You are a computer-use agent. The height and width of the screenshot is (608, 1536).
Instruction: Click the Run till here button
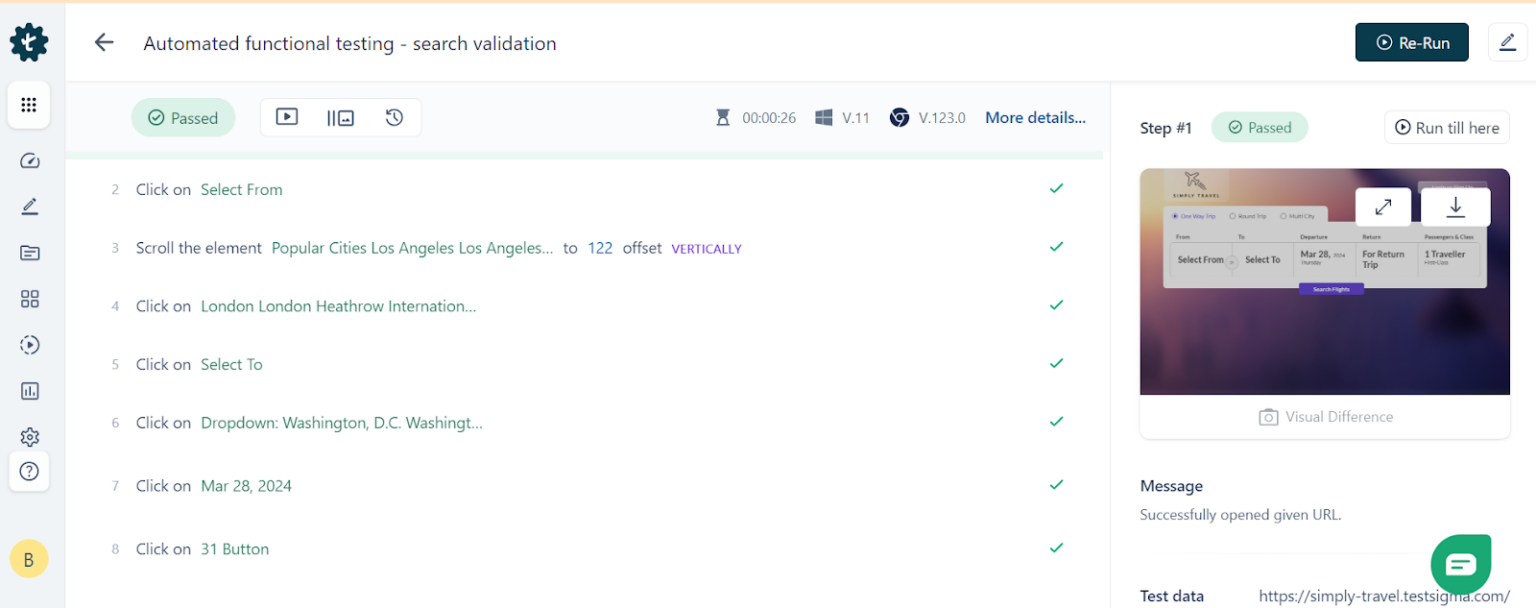pos(1446,127)
